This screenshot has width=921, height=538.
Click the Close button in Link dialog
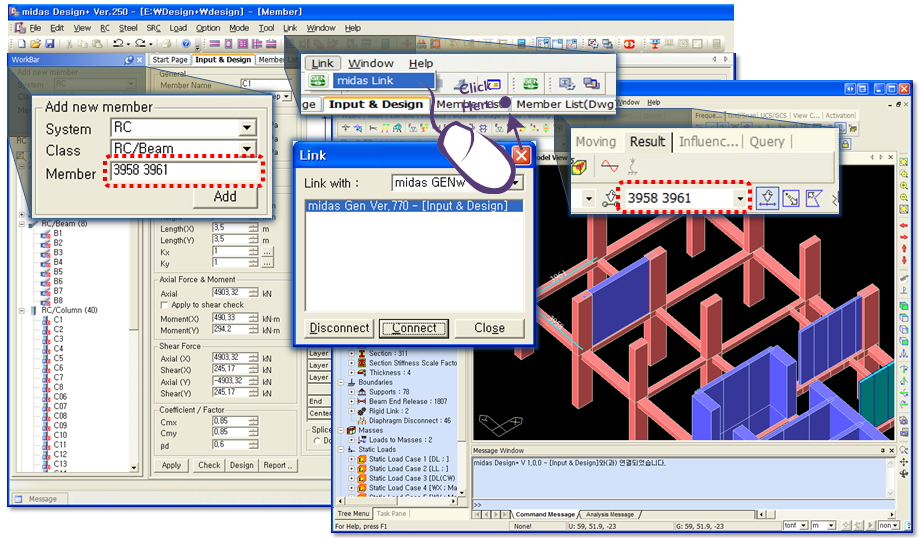[x=489, y=328]
